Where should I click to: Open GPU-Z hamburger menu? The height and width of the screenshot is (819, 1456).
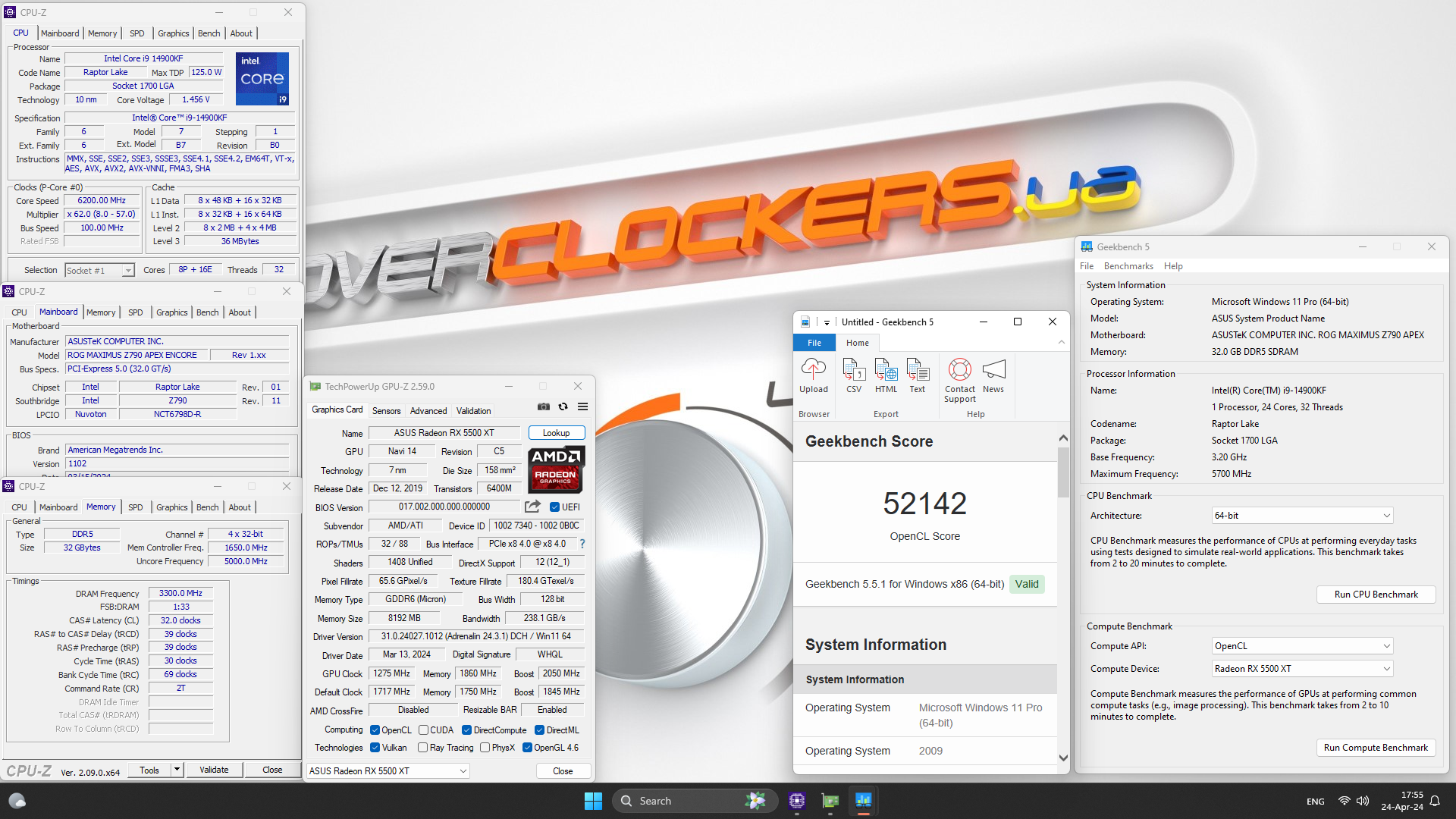pyautogui.click(x=582, y=407)
